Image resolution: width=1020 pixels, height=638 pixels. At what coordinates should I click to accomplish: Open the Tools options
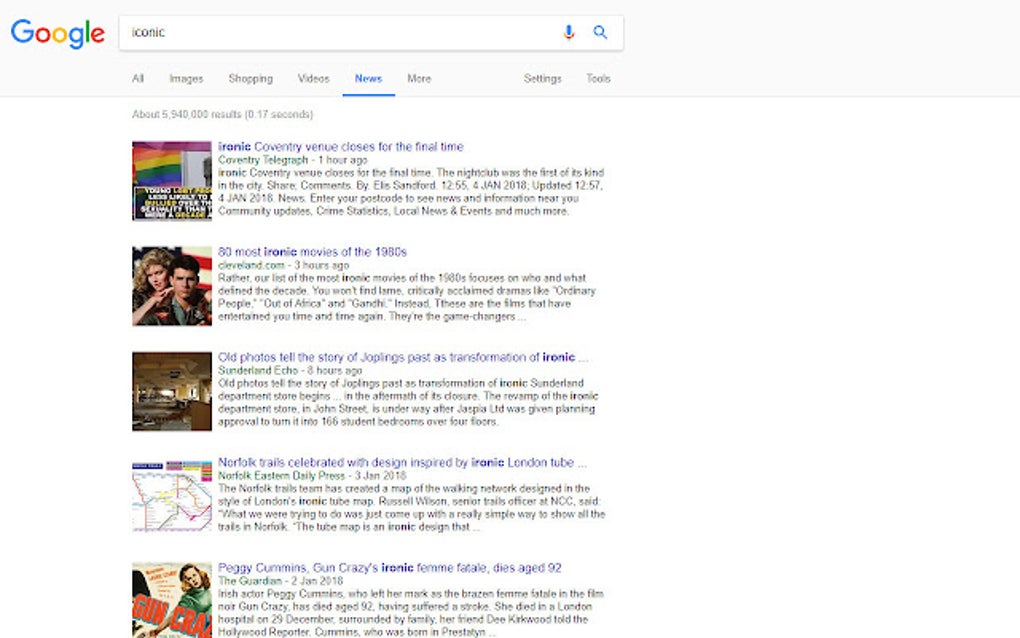[598, 78]
